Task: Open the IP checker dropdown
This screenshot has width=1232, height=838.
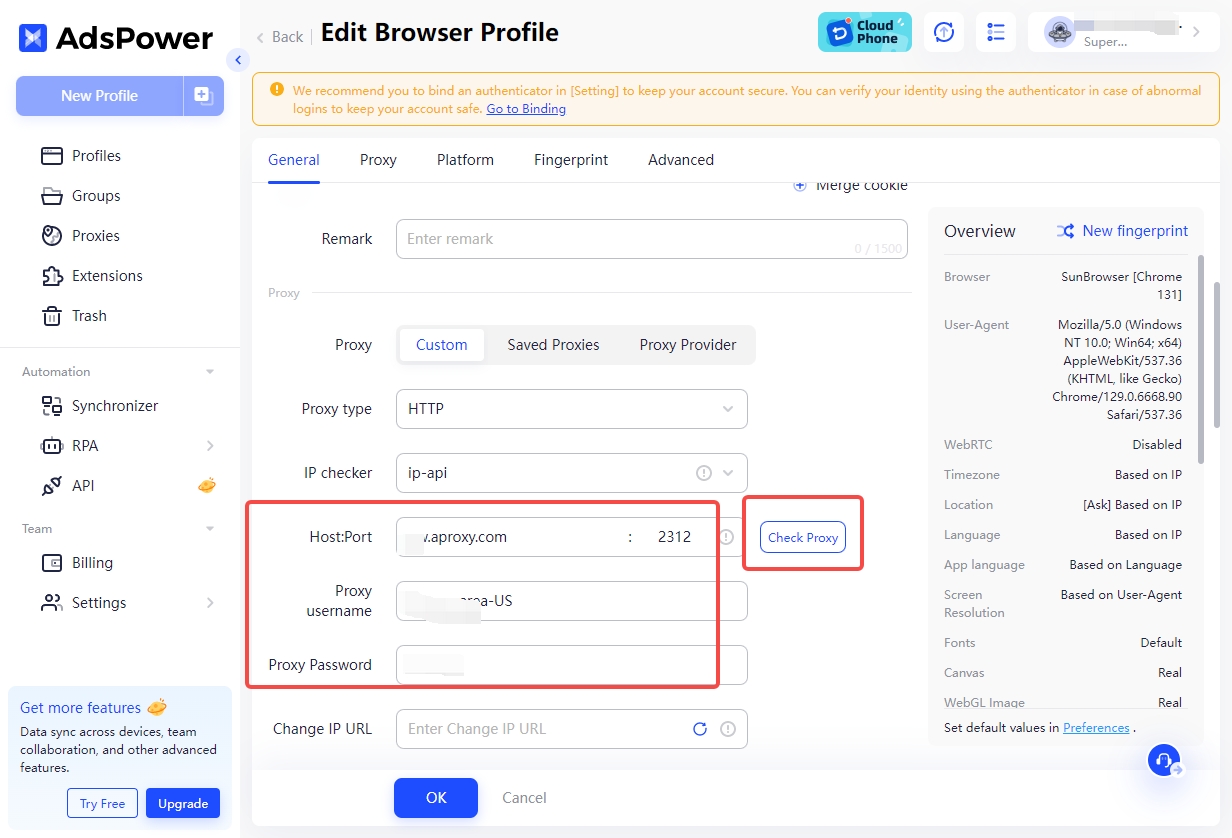Action: [x=572, y=473]
